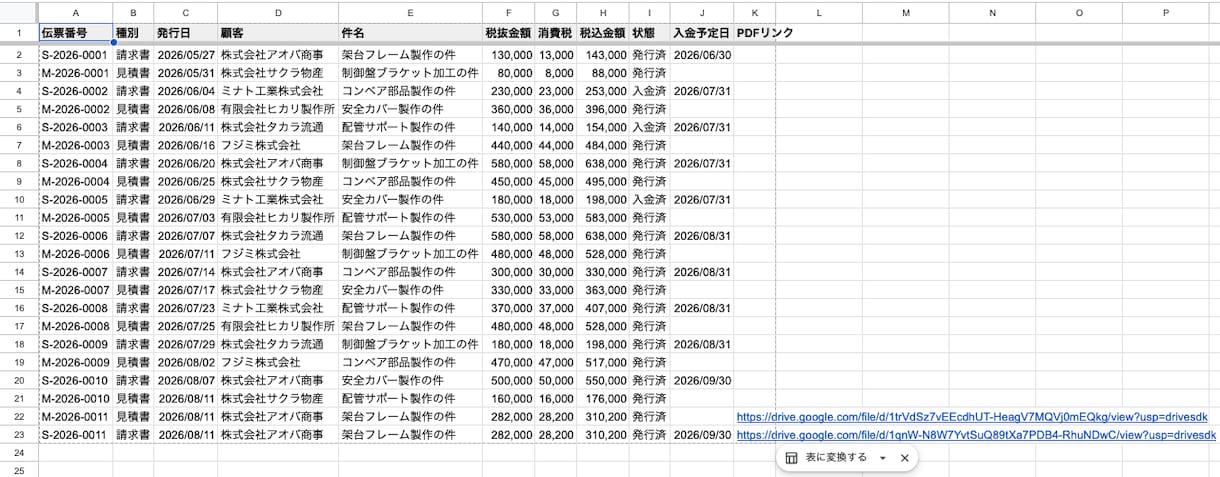Click the 消費税 header cell
This screenshot has height=477, width=1220.
click(555, 33)
